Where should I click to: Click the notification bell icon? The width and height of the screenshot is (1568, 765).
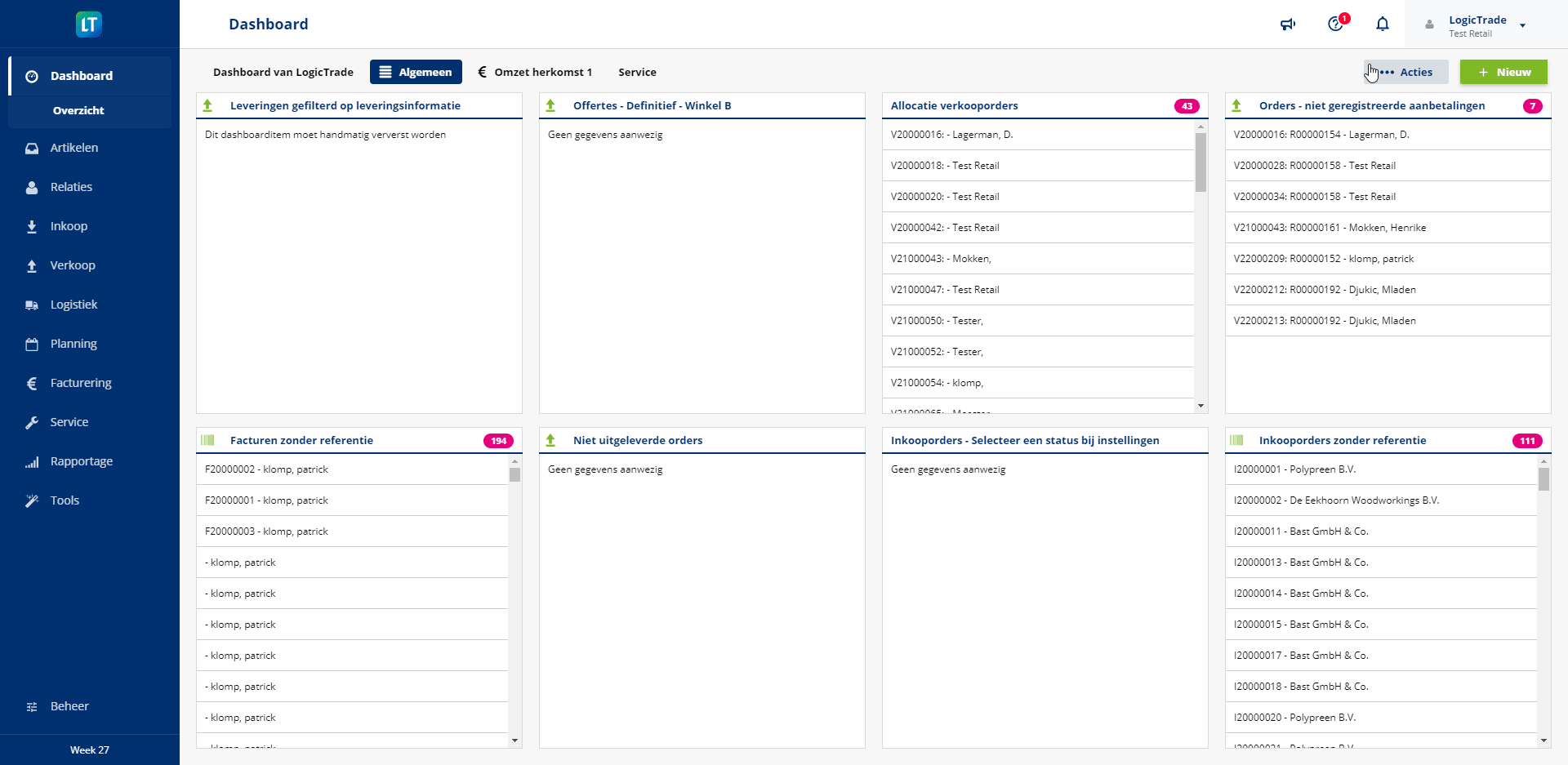(1383, 24)
